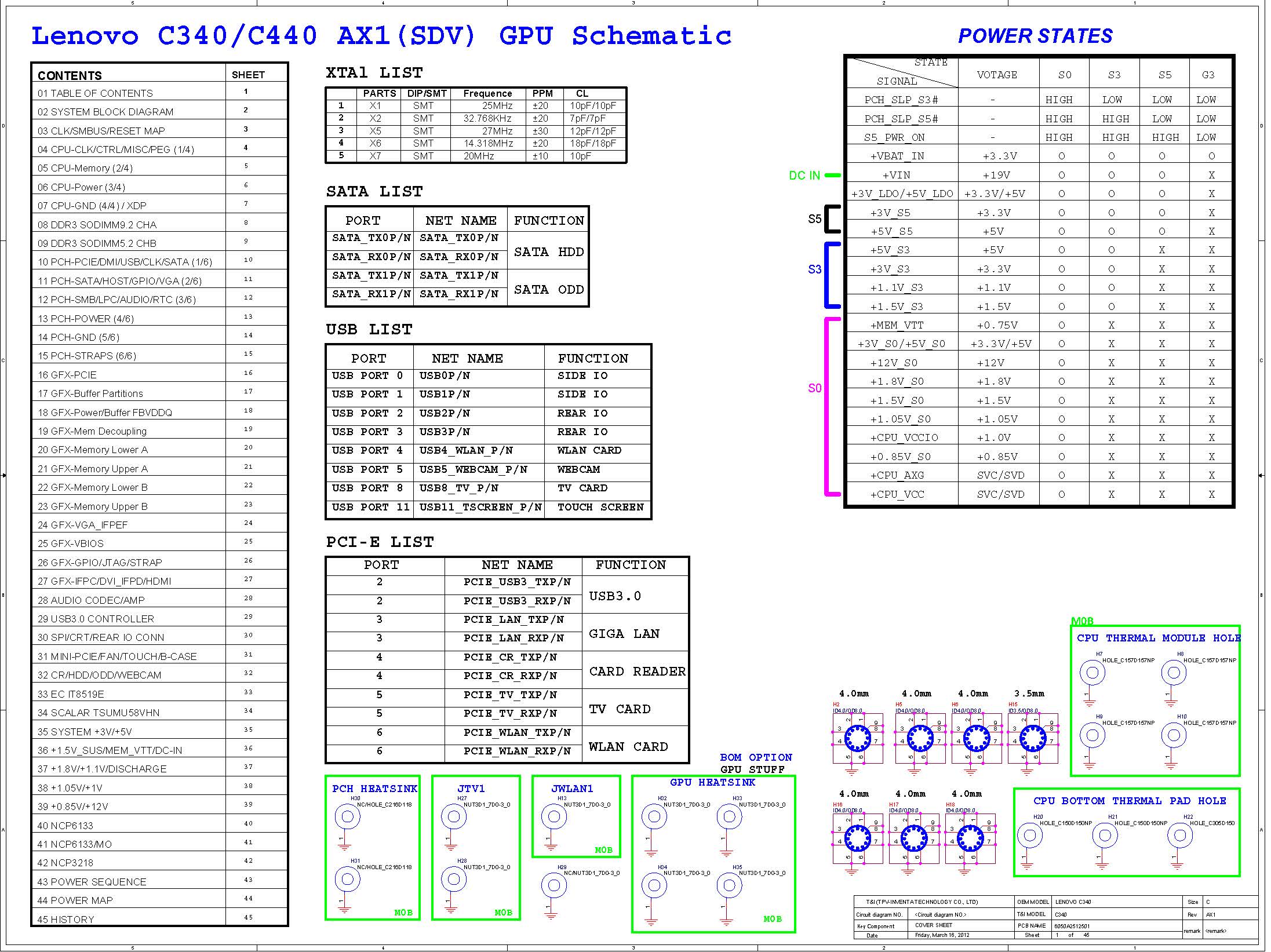Viewport: 1271px width, 952px height.
Task: Click the H16 mounting hole symbol
Action: point(858,838)
